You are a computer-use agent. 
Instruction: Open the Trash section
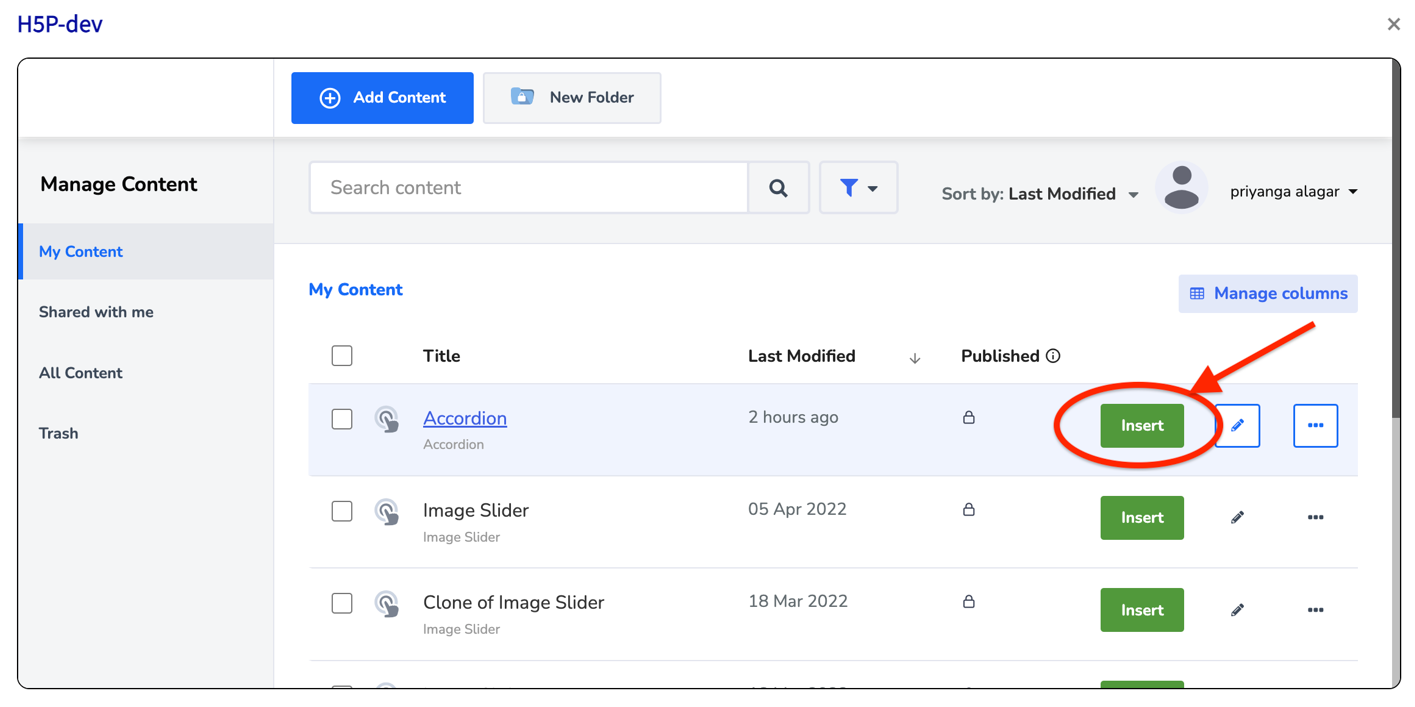point(59,433)
